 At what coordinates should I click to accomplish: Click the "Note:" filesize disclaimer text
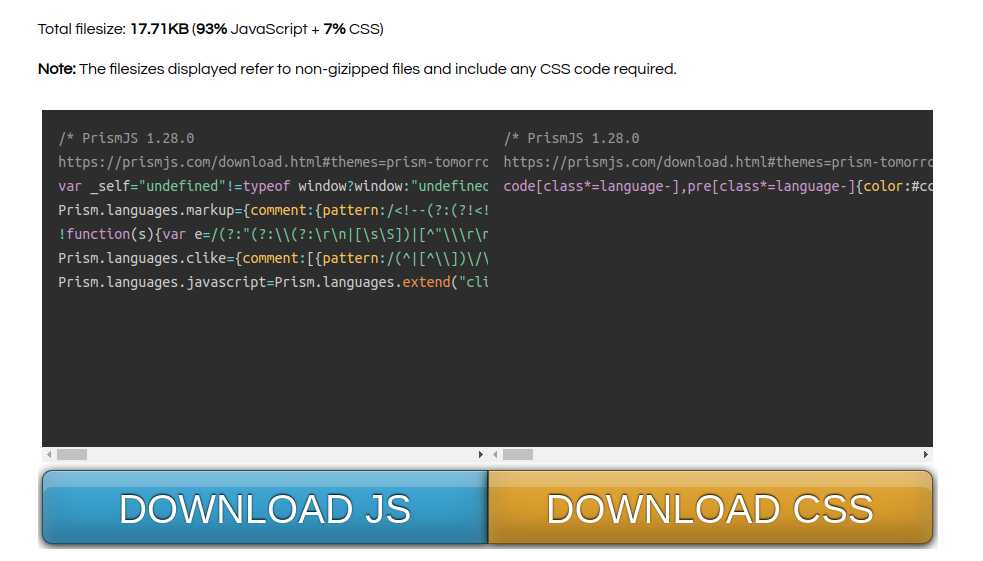click(357, 69)
